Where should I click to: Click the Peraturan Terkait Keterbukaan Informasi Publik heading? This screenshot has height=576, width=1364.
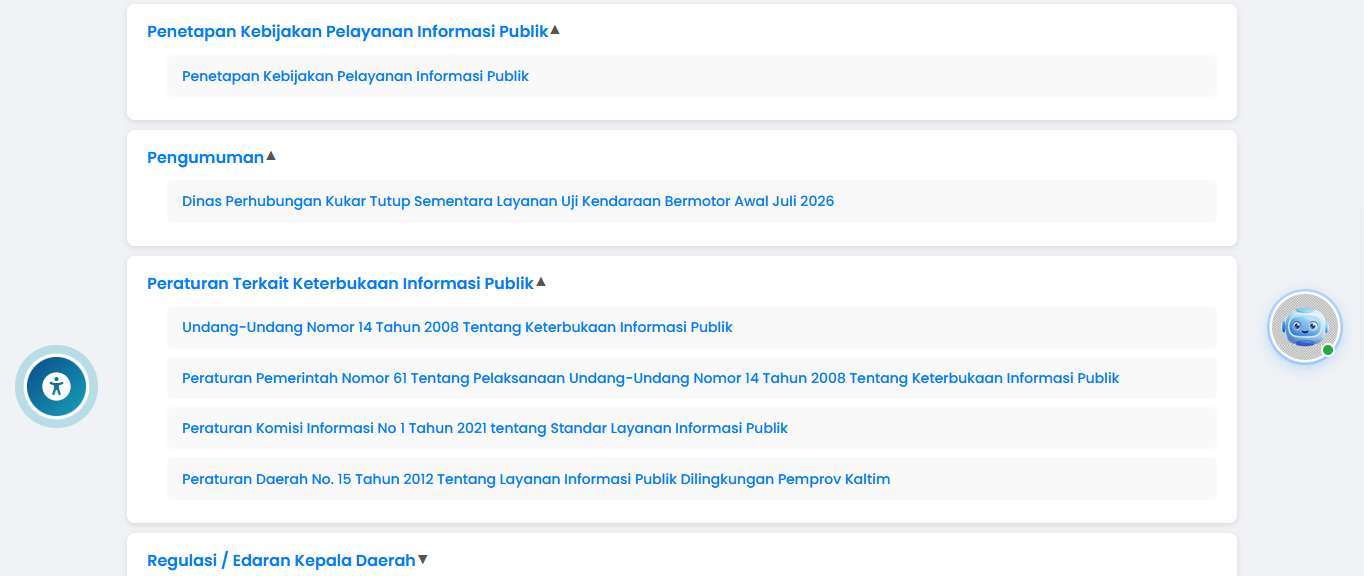[x=340, y=283]
